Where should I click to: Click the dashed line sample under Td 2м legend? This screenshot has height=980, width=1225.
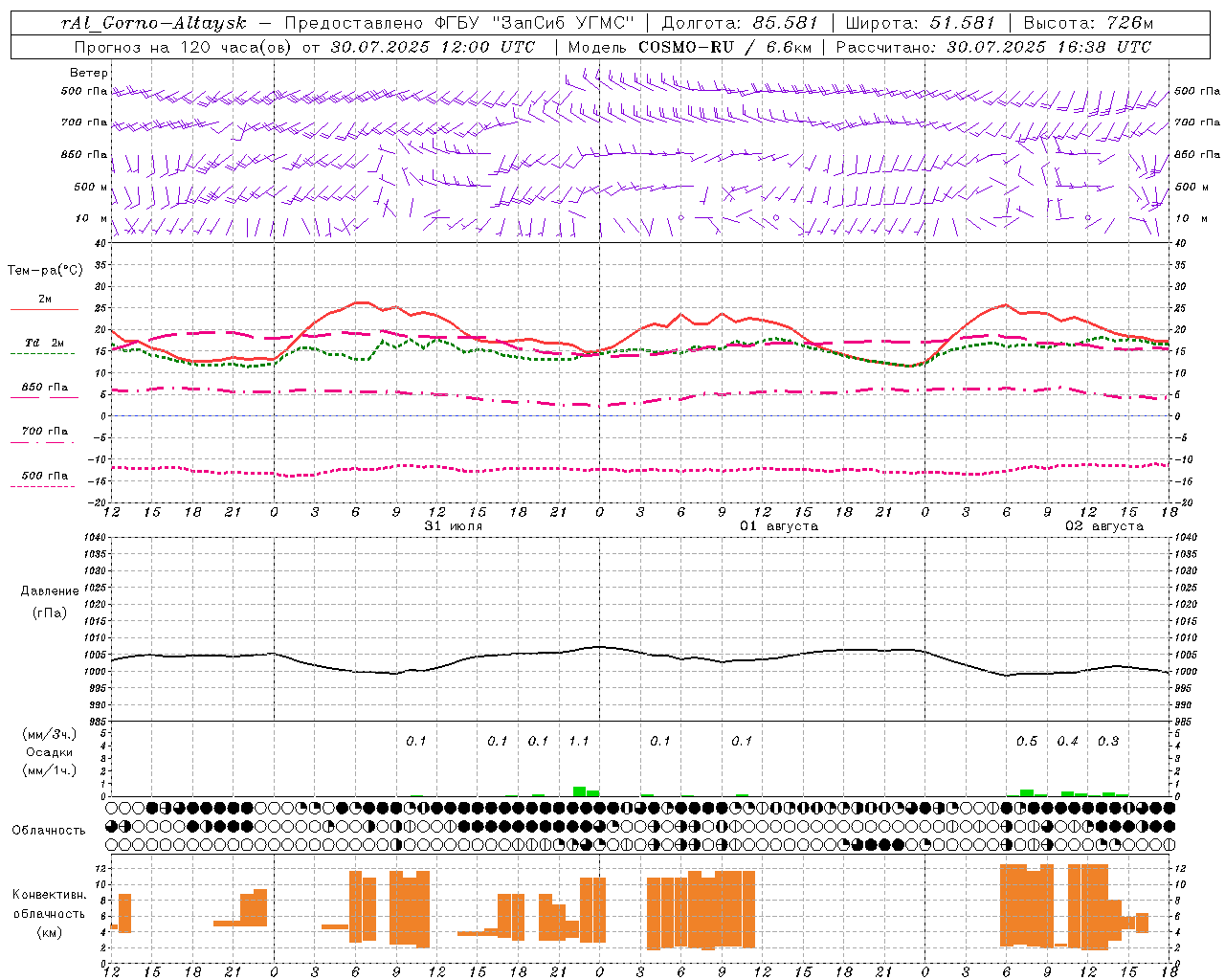click(42, 353)
